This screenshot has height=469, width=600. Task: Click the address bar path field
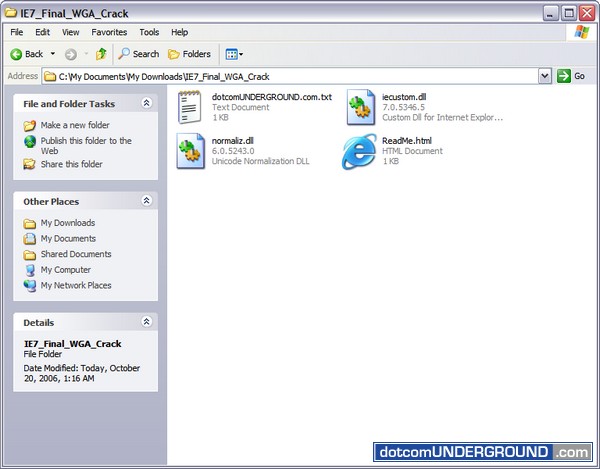pos(290,77)
